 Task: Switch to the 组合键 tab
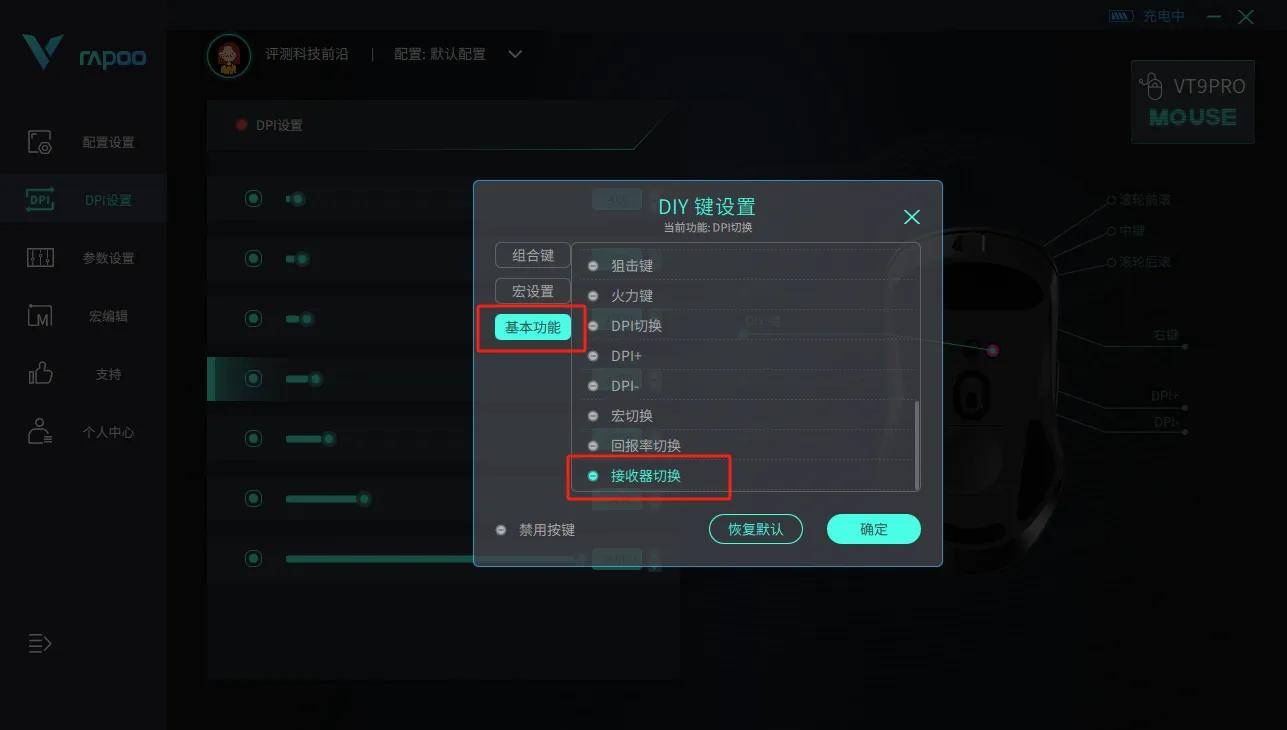click(x=533, y=255)
